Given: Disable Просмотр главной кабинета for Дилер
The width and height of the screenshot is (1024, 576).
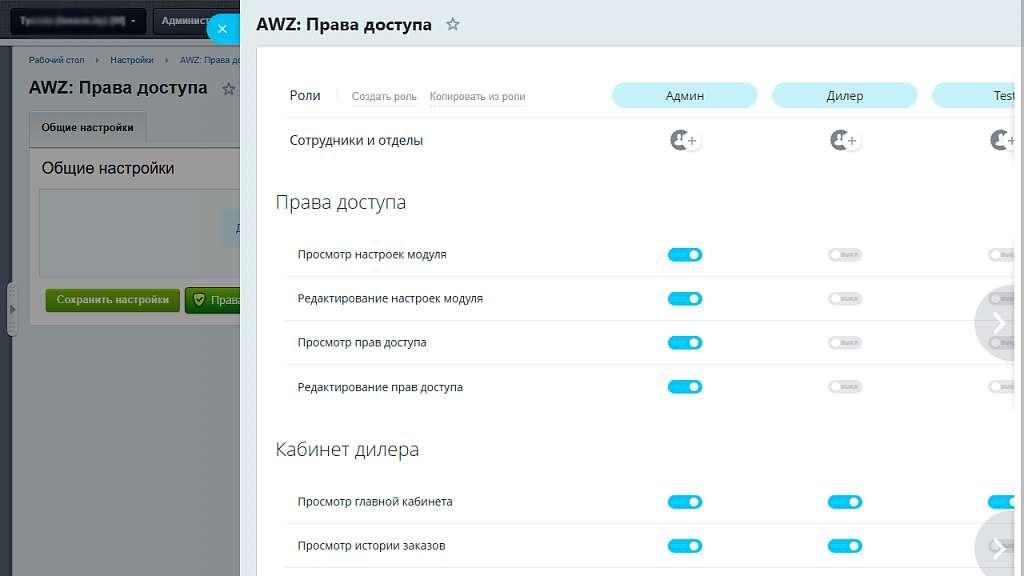Looking at the screenshot, I should click(x=845, y=502).
